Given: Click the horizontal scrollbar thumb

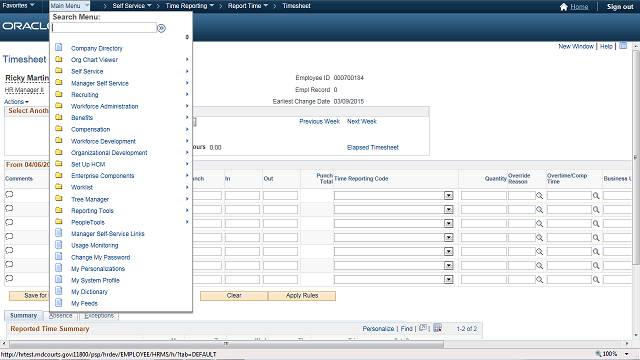Looking at the screenshot, I should click(226, 344).
